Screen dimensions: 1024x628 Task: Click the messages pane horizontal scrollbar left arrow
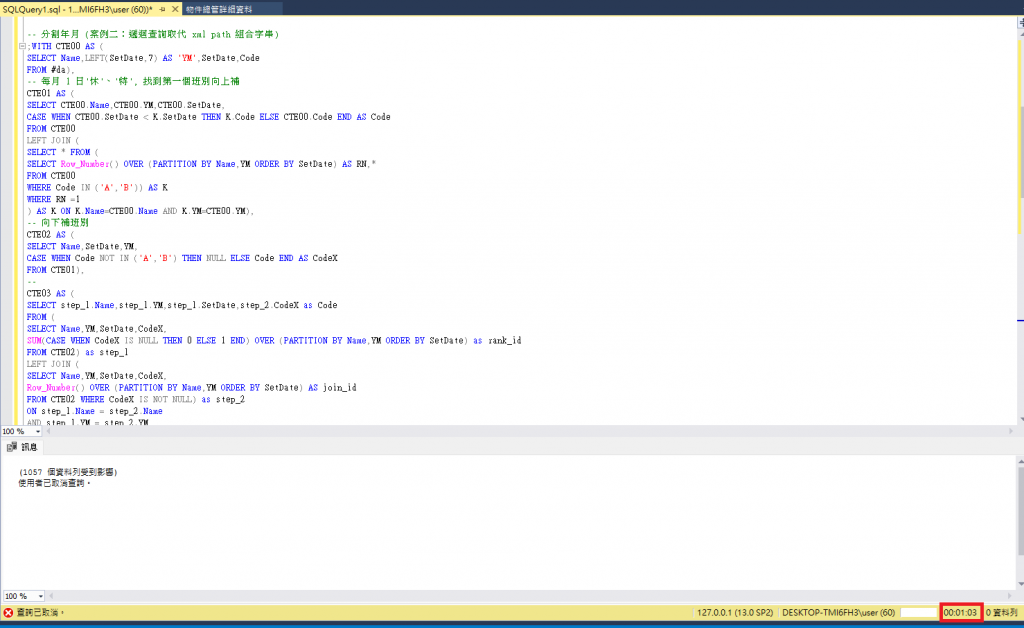click(x=52, y=596)
